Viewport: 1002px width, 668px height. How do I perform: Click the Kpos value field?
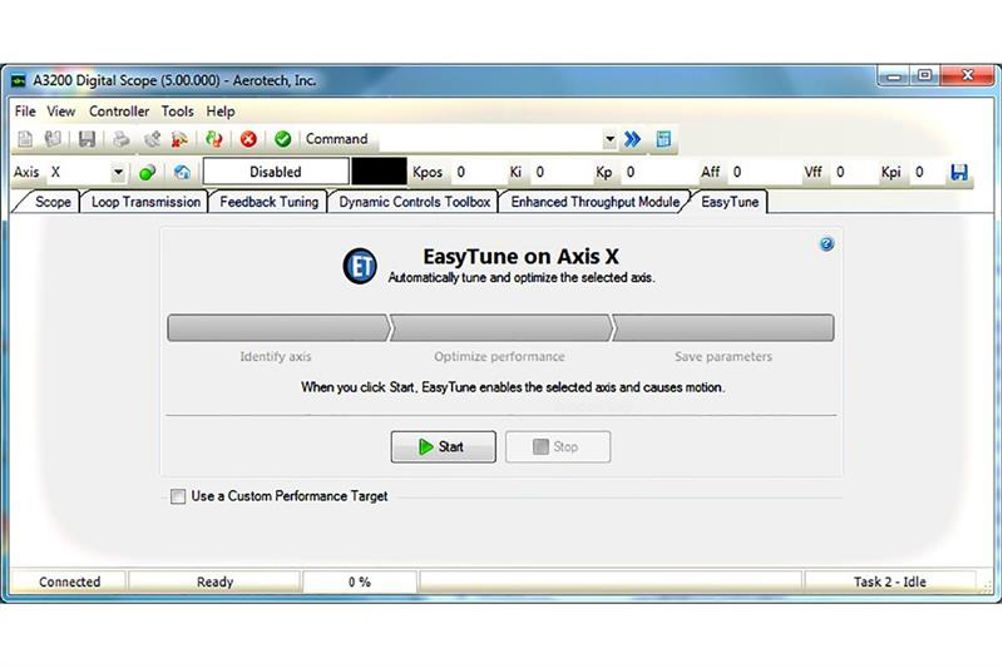point(474,172)
